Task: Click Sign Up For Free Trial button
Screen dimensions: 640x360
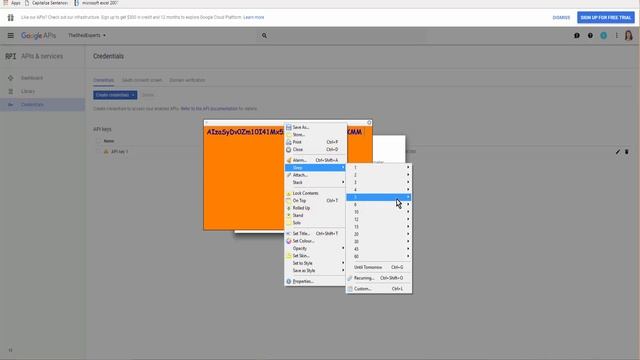Action: pyautogui.click(x=606, y=18)
